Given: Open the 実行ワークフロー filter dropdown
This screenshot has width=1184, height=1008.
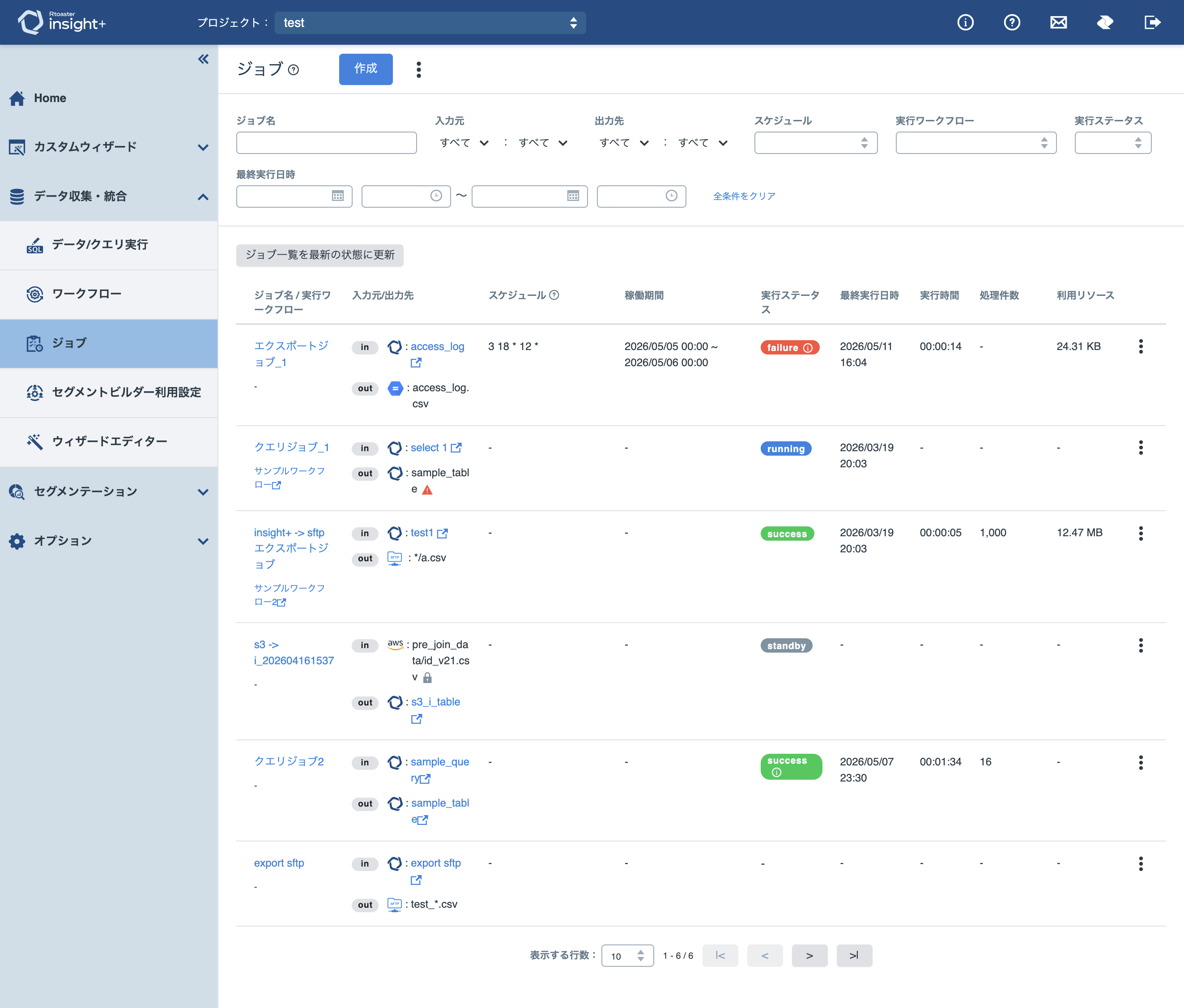Looking at the screenshot, I should 975,143.
